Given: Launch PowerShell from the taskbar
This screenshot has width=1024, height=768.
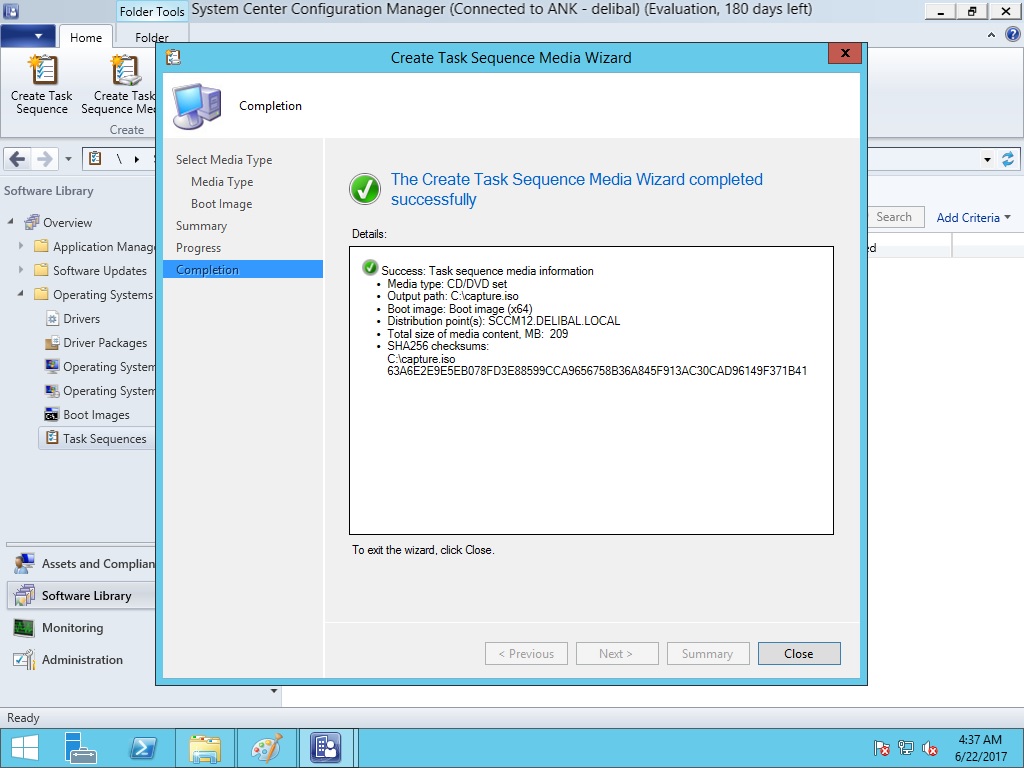Looking at the screenshot, I should click(143, 748).
